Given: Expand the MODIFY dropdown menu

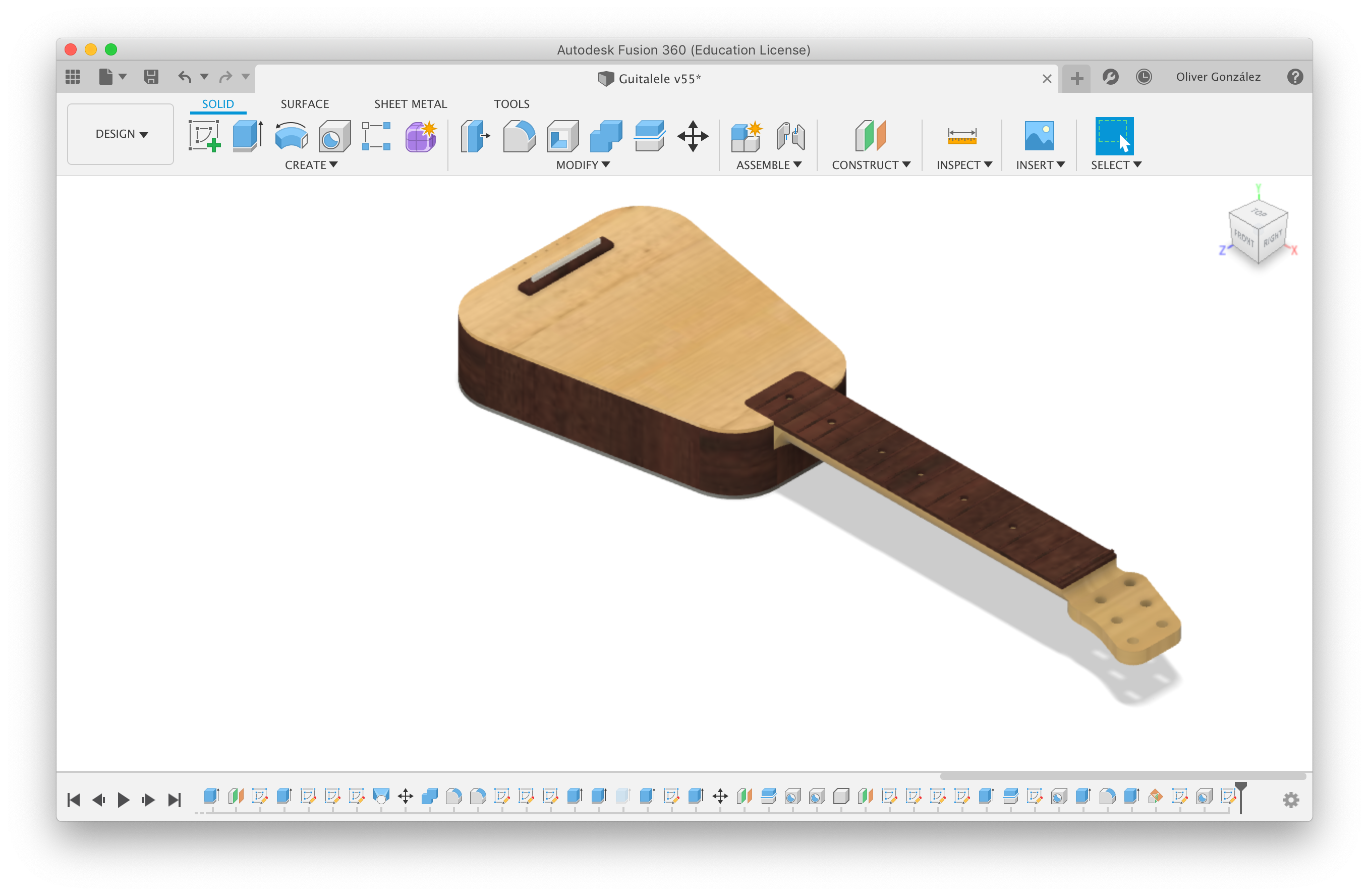Looking at the screenshot, I should pos(583,165).
